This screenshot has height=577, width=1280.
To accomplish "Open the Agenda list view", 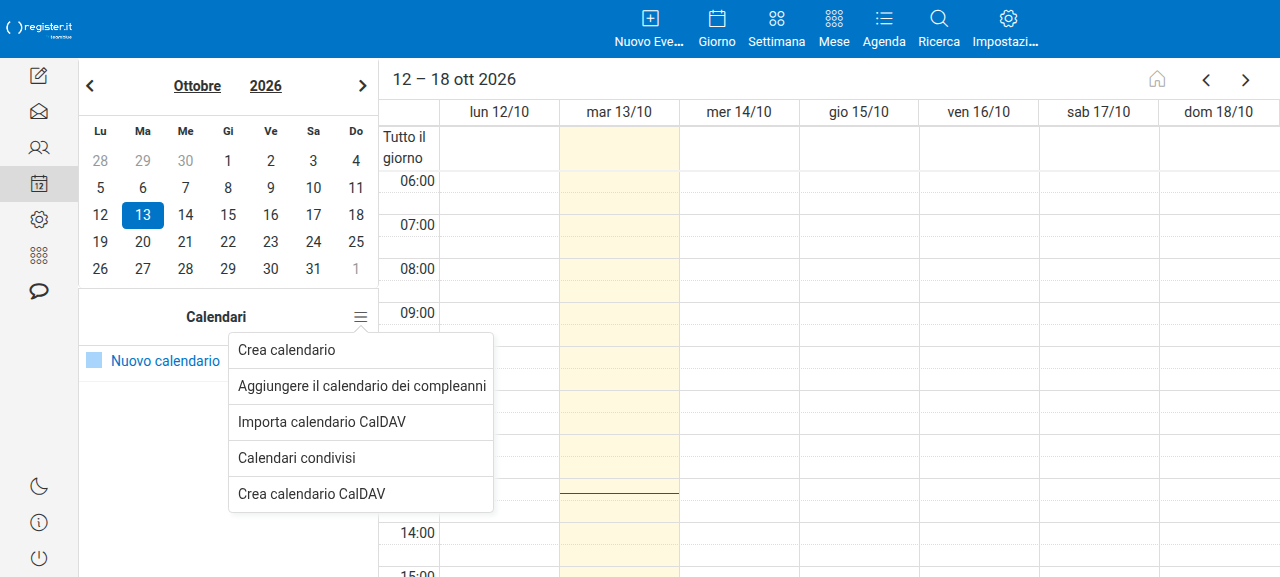I will (x=884, y=29).
